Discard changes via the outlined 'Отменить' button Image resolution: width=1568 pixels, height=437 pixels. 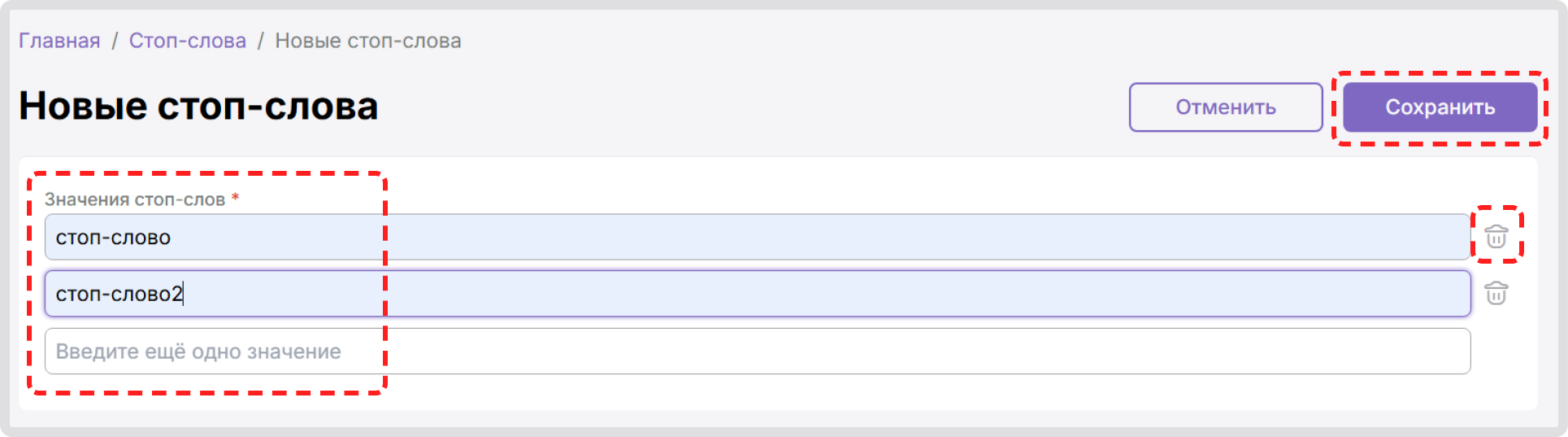[1226, 107]
